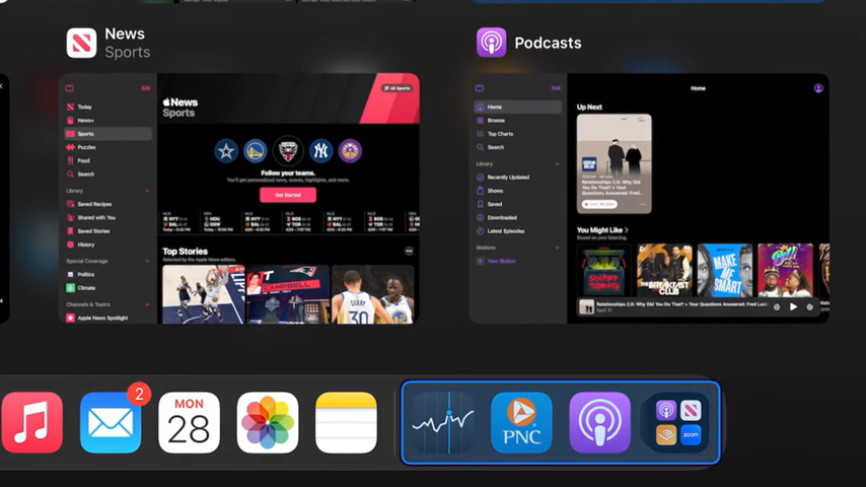This screenshot has height=487, width=866.
Task: Open Latest Episodes in Podcasts
Action: [x=518, y=231]
